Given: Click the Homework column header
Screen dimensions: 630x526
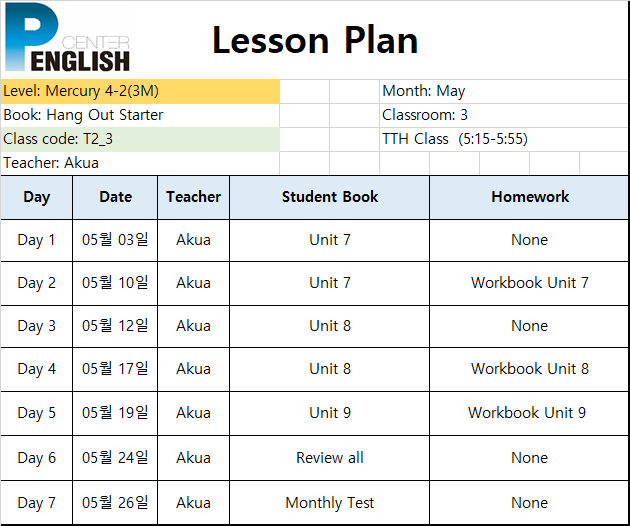Looking at the screenshot, I should tap(529, 197).
